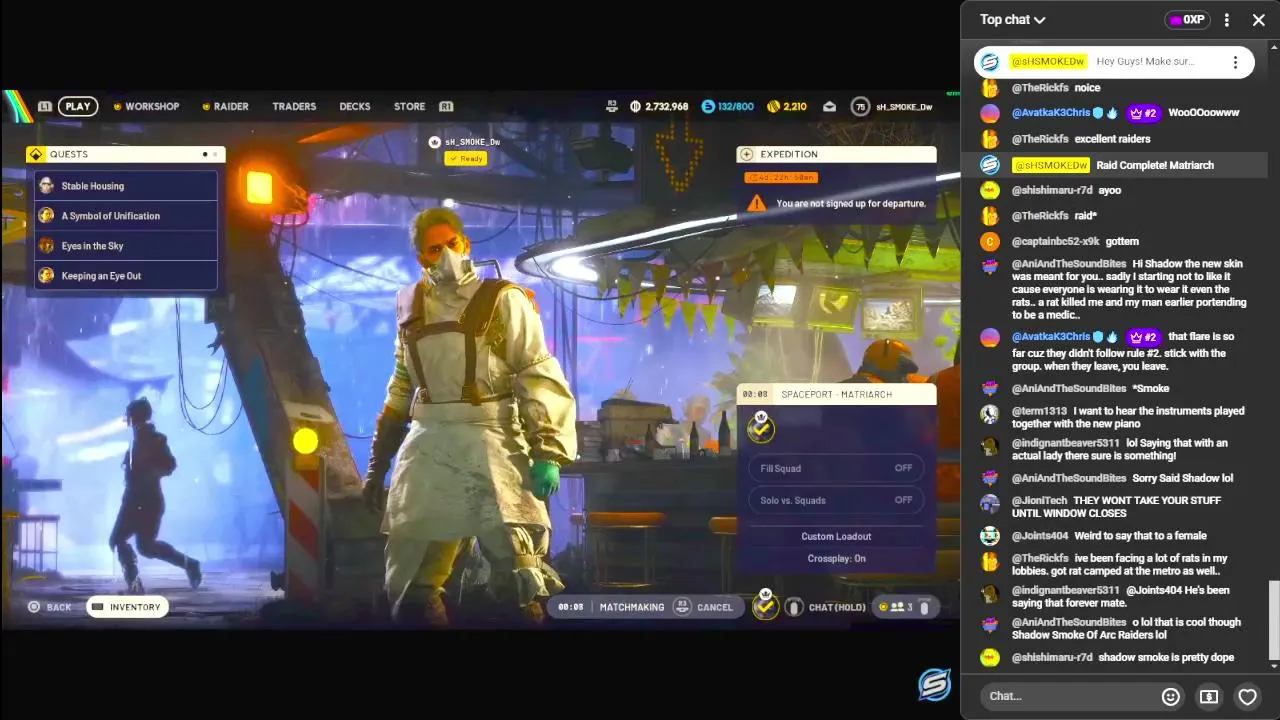The height and width of the screenshot is (720, 1280).
Task: Select the Eyes in the Sky quest
Action: (x=126, y=246)
